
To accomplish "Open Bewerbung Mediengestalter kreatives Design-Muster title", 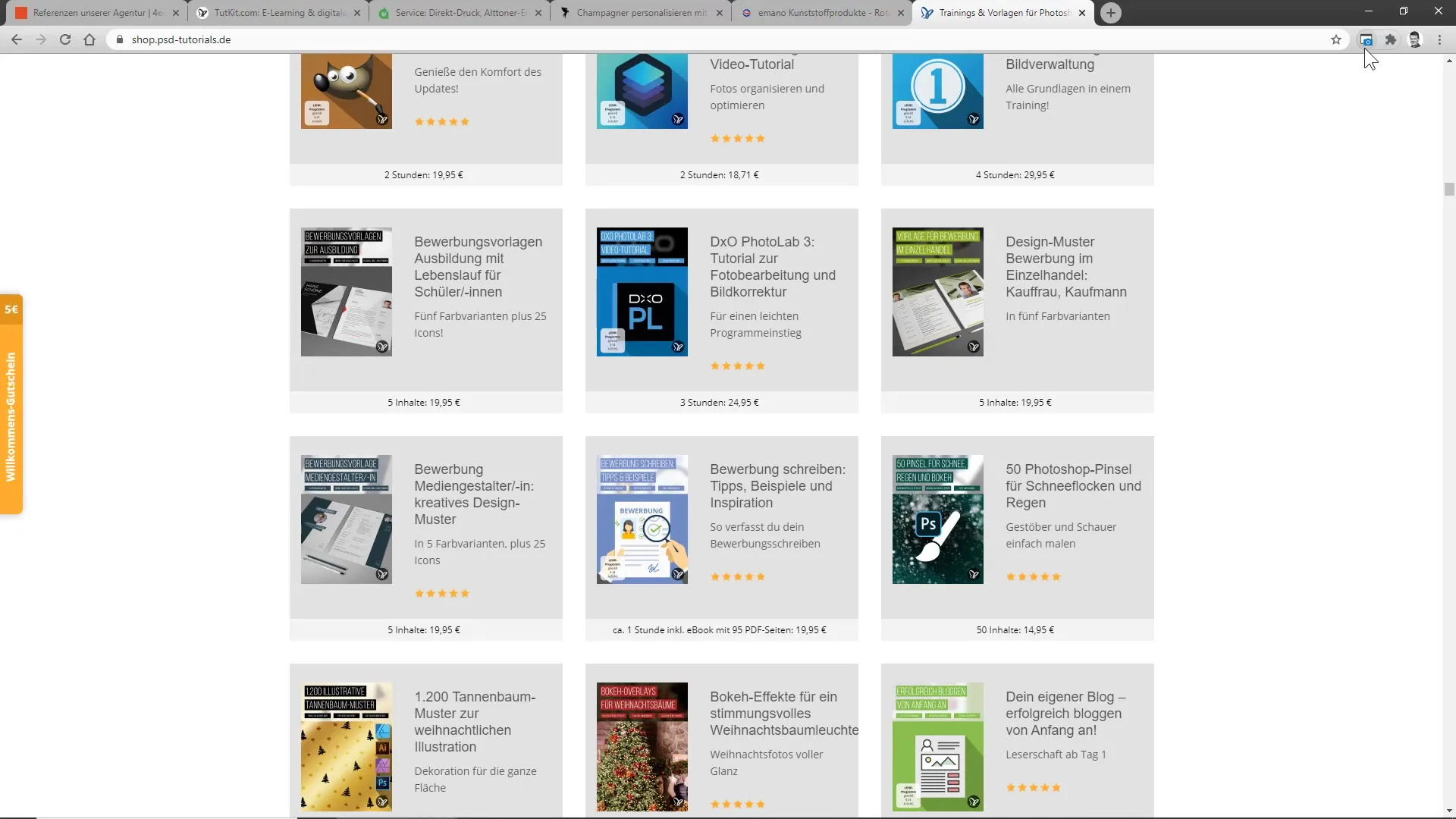I will click(x=474, y=494).
